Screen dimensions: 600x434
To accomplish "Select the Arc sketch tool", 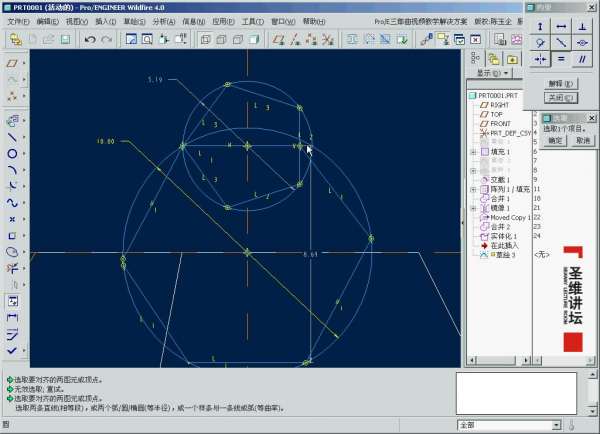I will pyautogui.click(x=12, y=170).
